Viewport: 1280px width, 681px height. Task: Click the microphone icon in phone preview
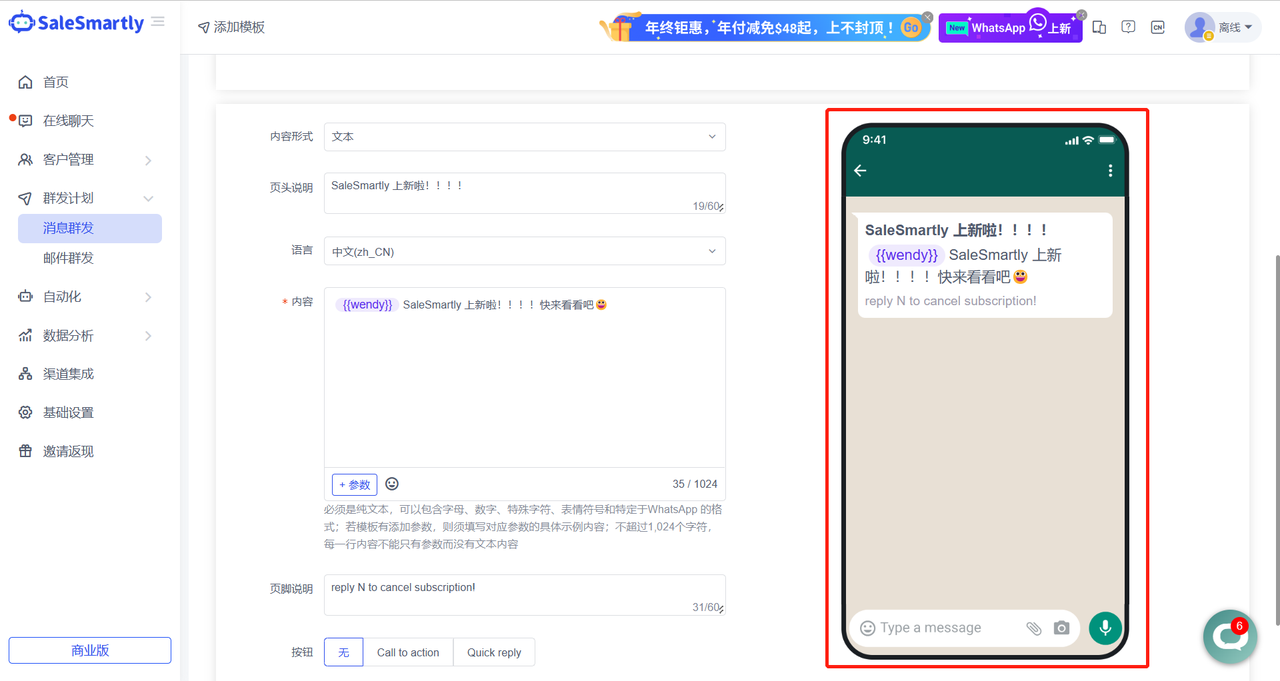[x=1105, y=627]
